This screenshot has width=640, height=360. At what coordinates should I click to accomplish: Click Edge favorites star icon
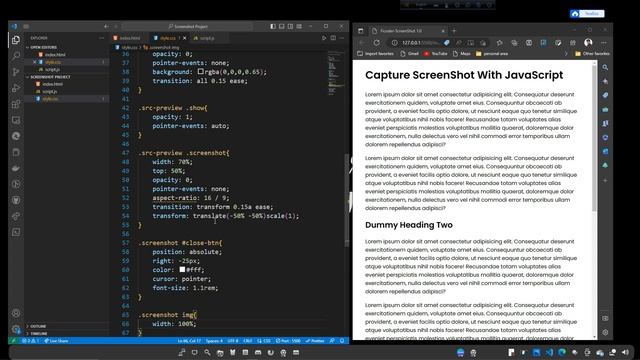[500, 42]
